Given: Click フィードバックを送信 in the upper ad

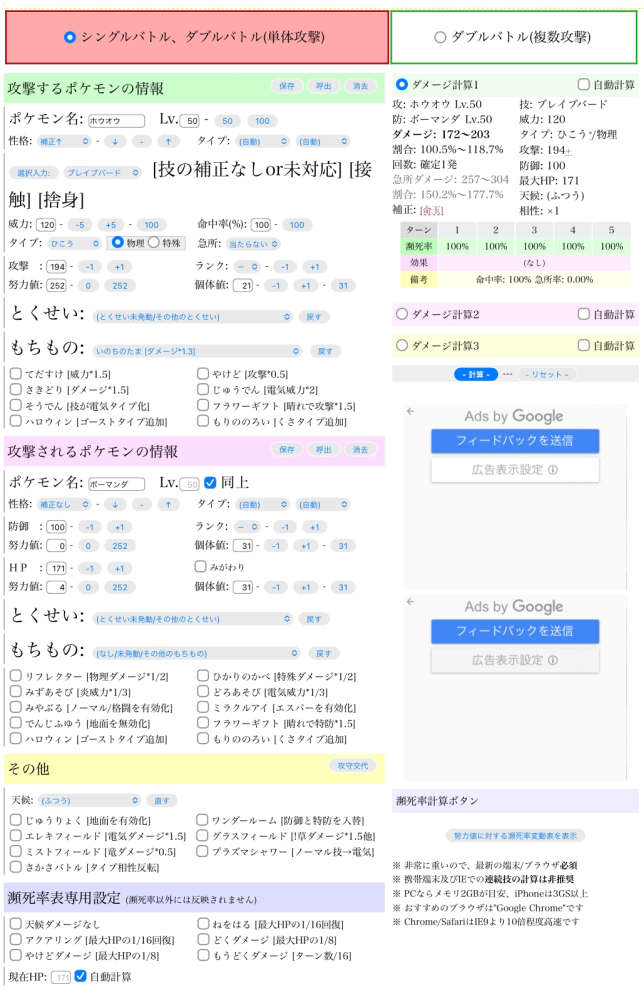Looking at the screenshot, I should point(515,441).
